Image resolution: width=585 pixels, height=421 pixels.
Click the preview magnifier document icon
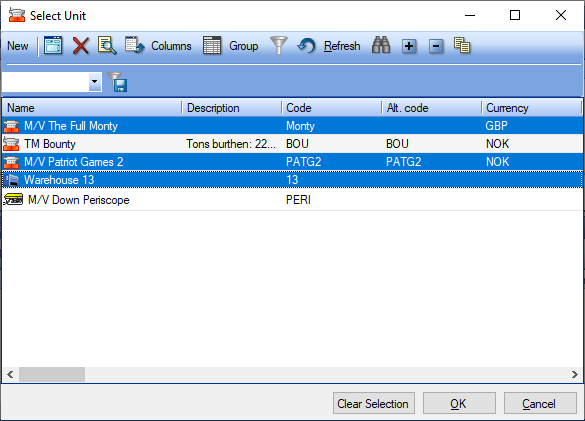[107, 46]
